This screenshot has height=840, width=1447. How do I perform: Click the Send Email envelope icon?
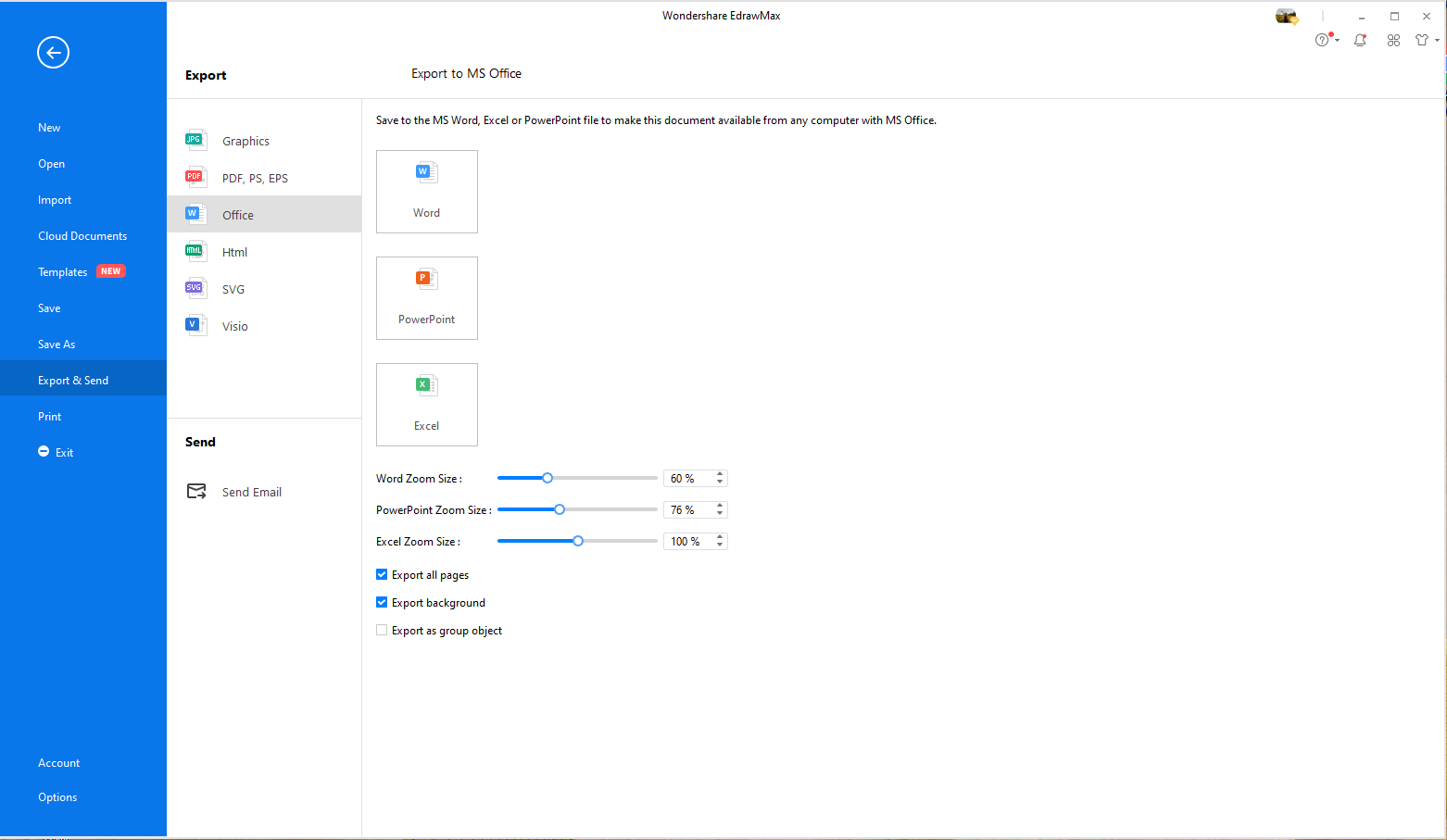196,491
